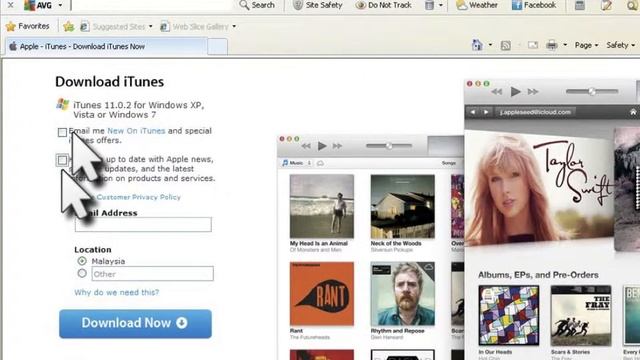This screenshot has height=360, width=640.
Task: Open the AVG logo dropdown menu
Action: (60, 5)
